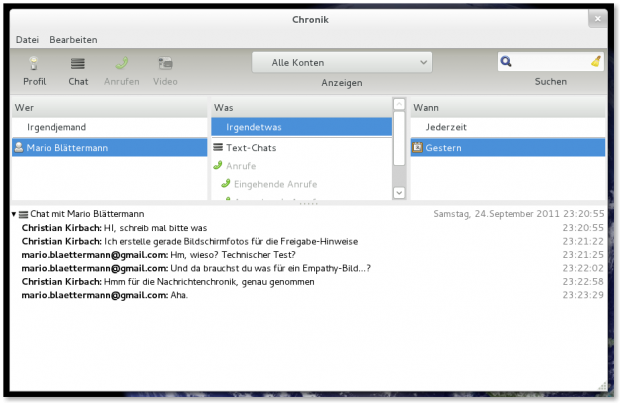Viewport: 620px width, 403px height.
Task: Select Text-Chats in the Was list
Action: (x=250, y=148)
